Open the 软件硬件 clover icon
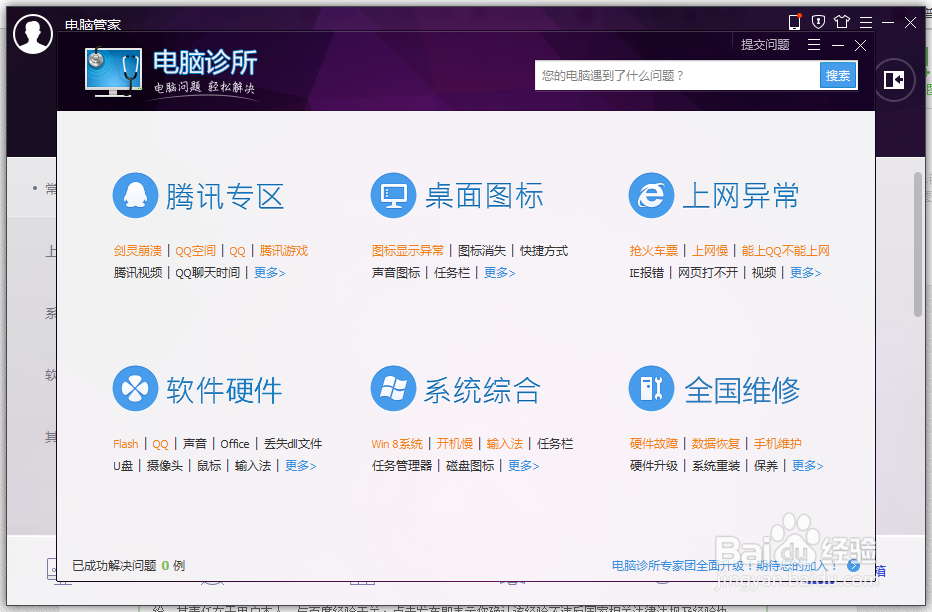This screenshot has width=932, height=612. pyautogui.click(x=136, y=389)
